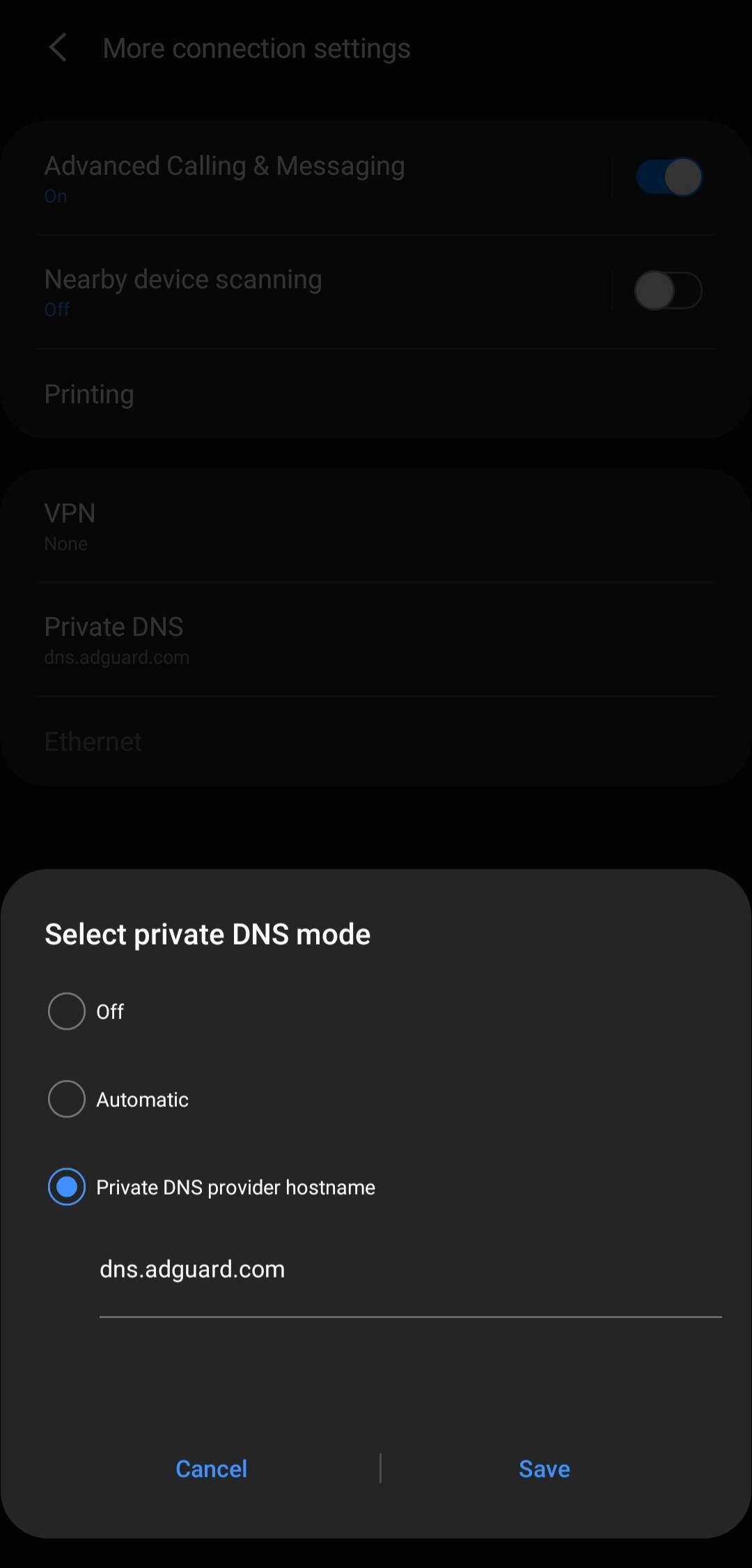Click the Select private DNS mode heading
Viewport: 752px width, 1568px height.
(207, 935)
